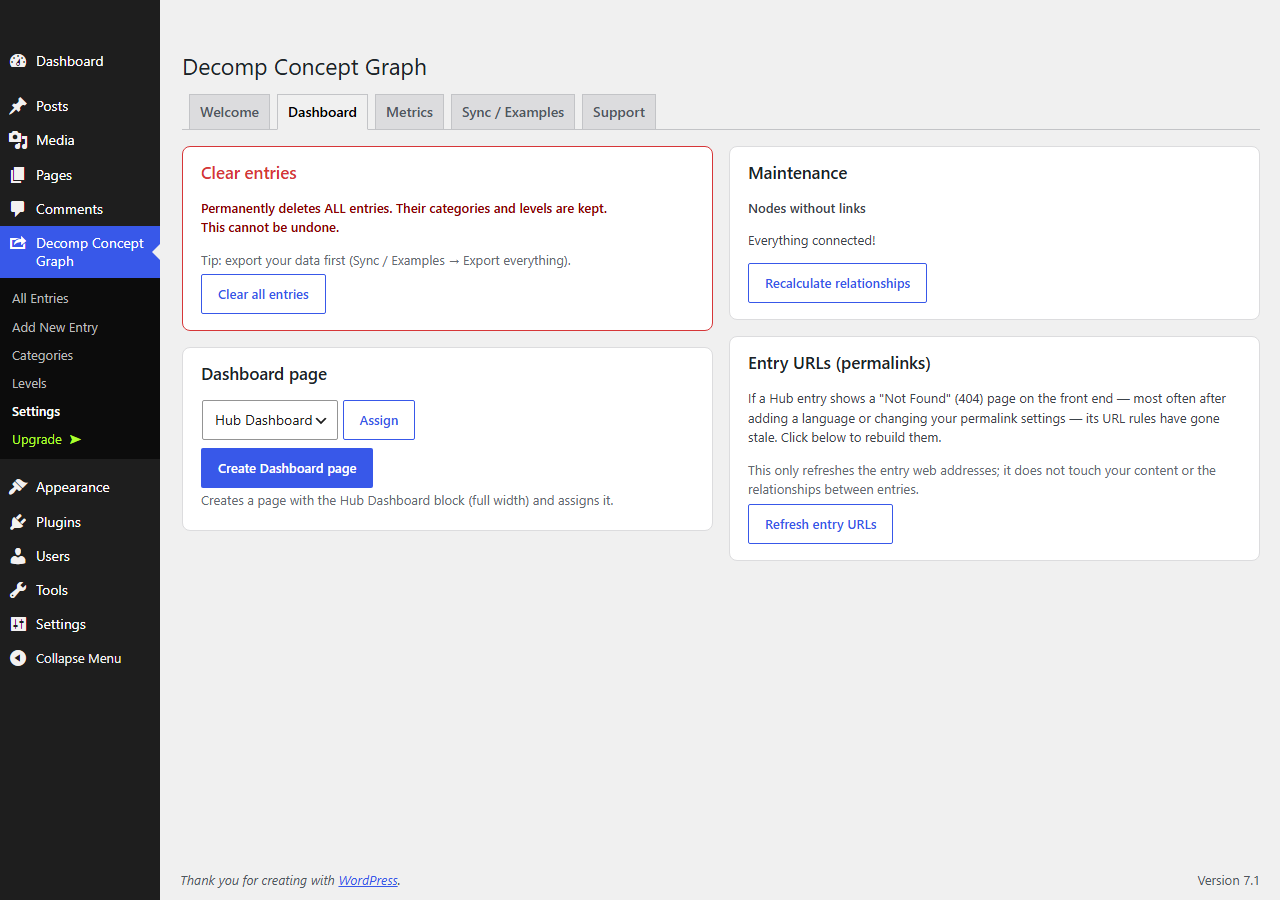Click the Everything connected! status text
This screenshot has height=900, width=1280.
point(812,241)
